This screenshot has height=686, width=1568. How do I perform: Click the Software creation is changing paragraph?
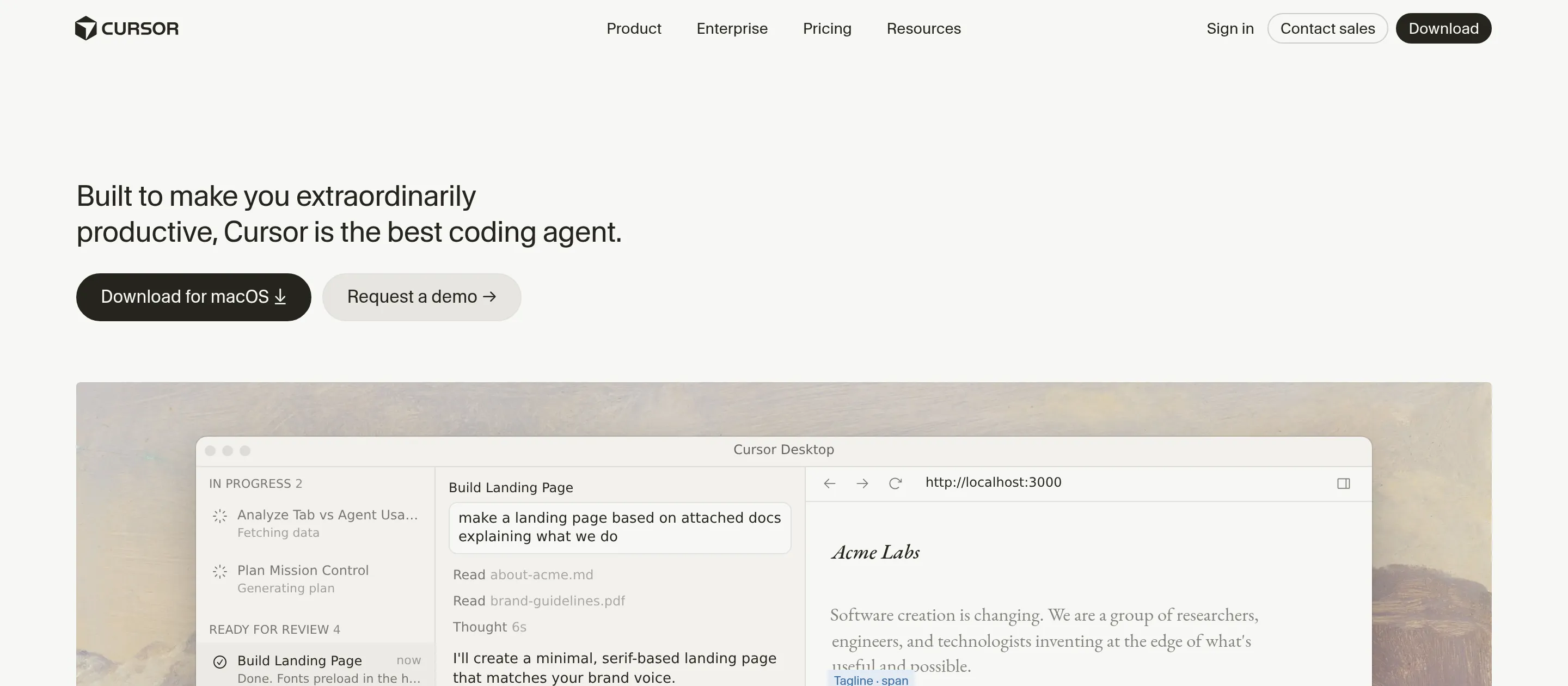click(x=1044, y=640)
